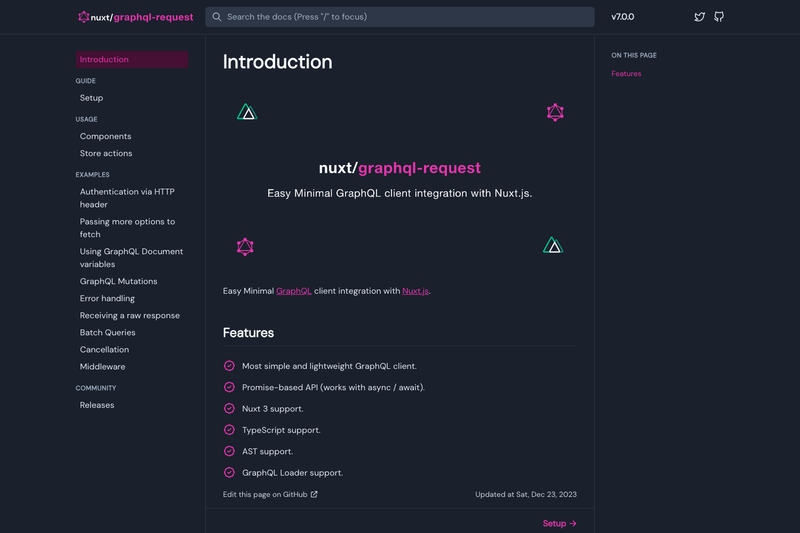Go to next page Setup link
The width and height of the screenshot is (800, 533).
coord(560,523)
